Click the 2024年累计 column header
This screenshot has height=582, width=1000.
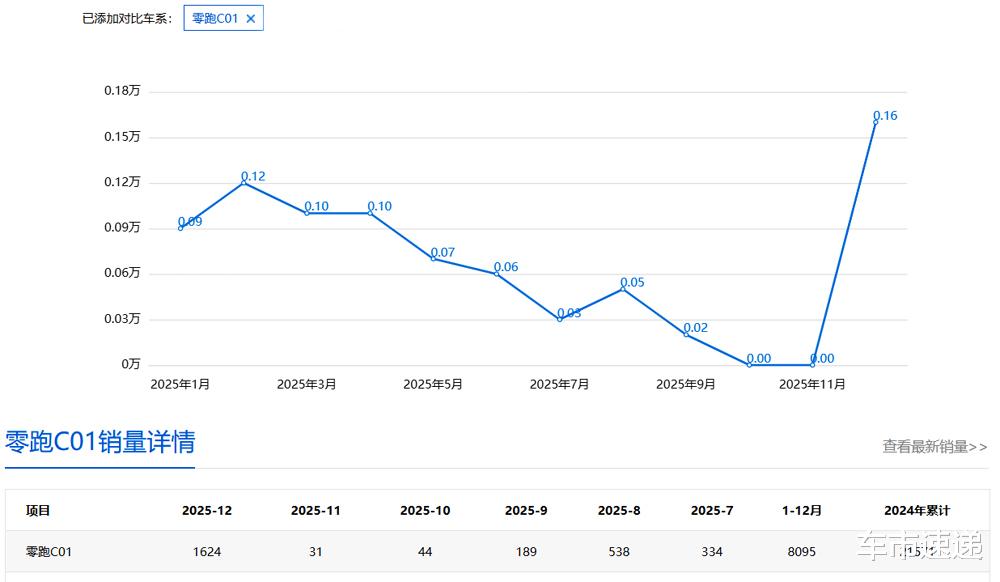click(x=917, y=511)
